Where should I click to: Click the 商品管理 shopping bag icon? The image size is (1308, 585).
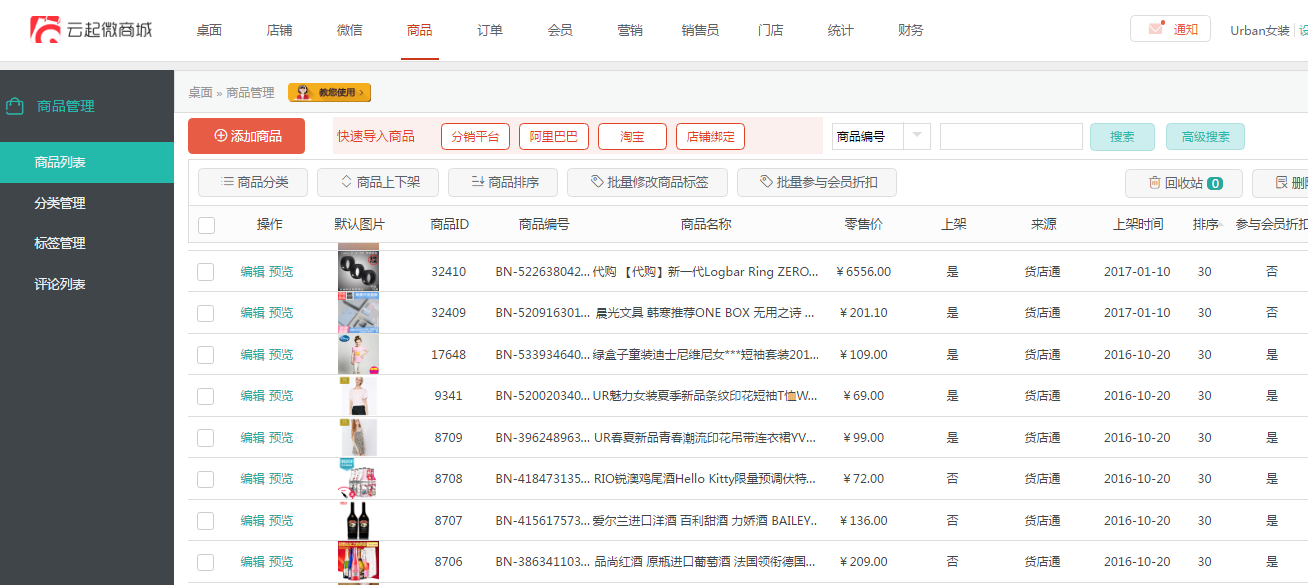[15, 106]
